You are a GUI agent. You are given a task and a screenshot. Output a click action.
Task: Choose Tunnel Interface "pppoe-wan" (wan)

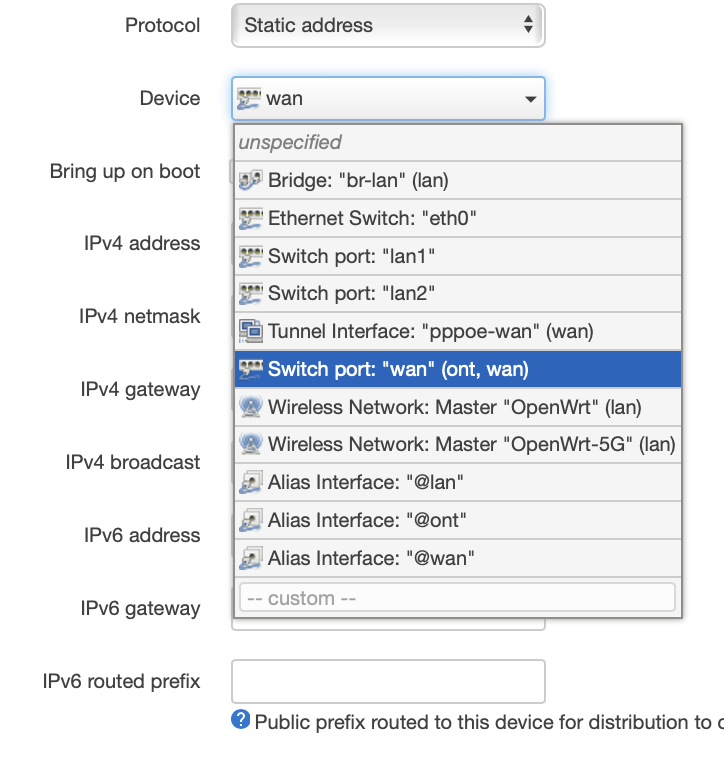click(x=458, y=331)
